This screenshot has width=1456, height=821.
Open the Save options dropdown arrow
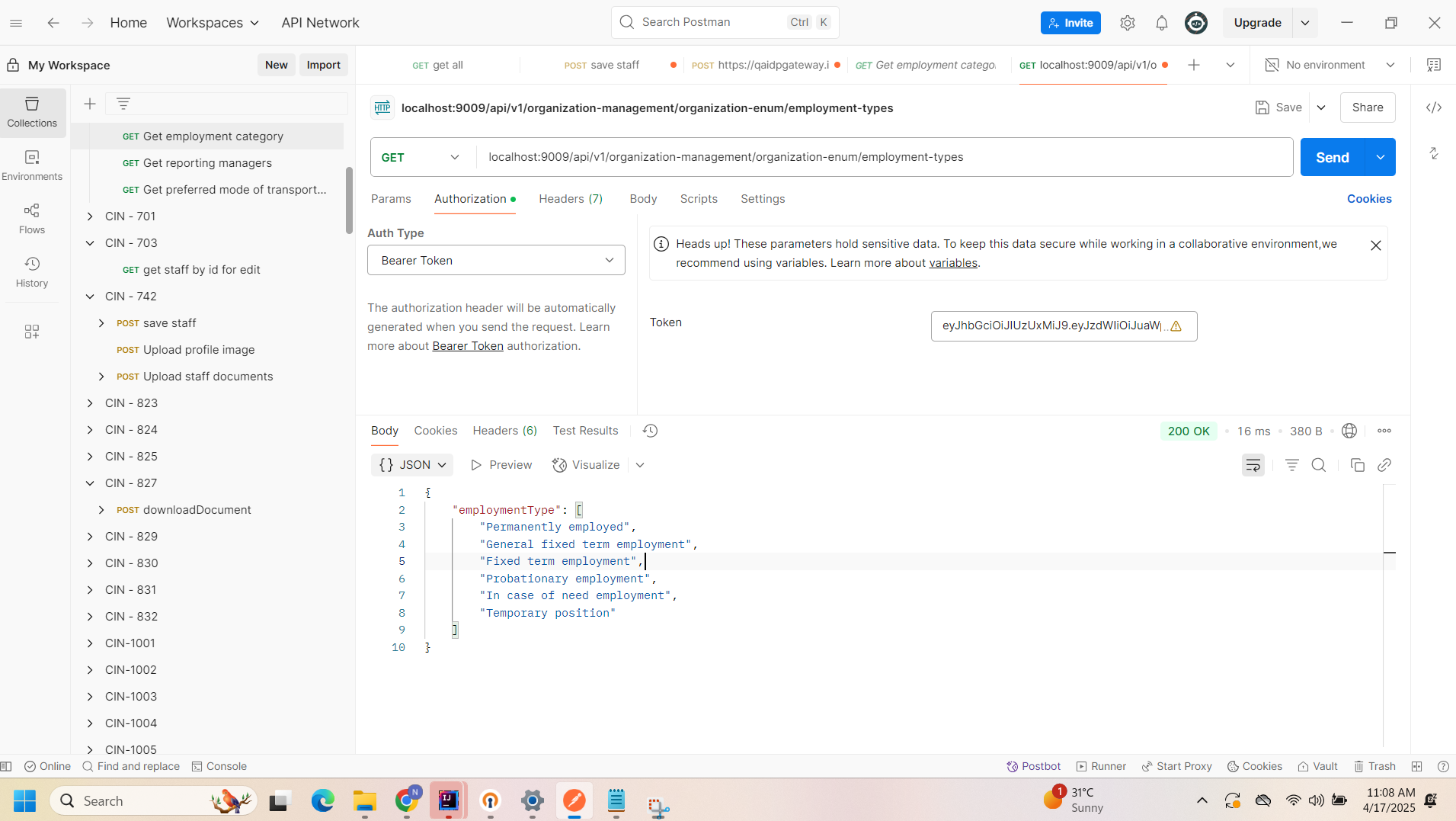point(1321,107)
